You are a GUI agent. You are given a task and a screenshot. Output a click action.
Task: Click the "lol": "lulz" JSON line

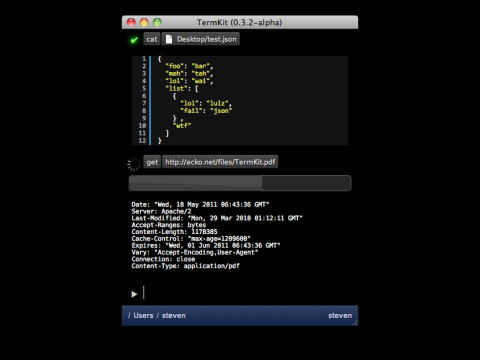pyautogui.click(x=206, y=103)
